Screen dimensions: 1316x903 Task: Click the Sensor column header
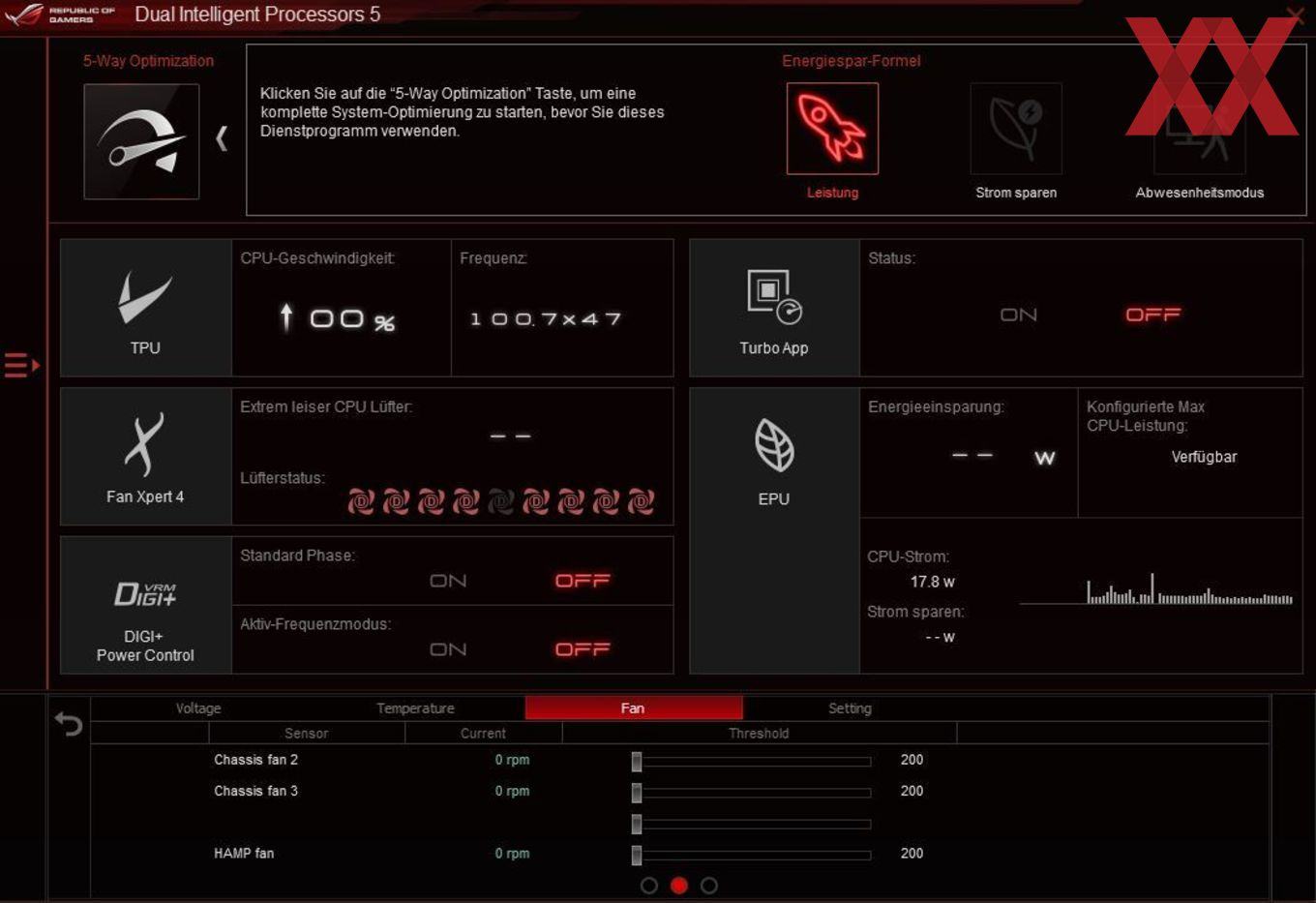306,734
